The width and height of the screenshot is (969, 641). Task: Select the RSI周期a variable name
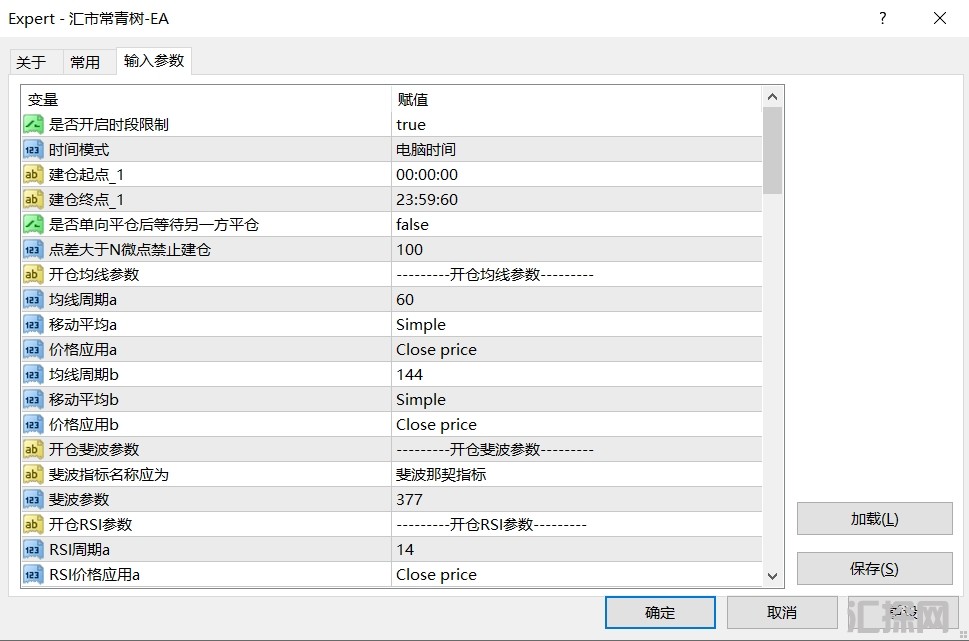pos(80,550)
